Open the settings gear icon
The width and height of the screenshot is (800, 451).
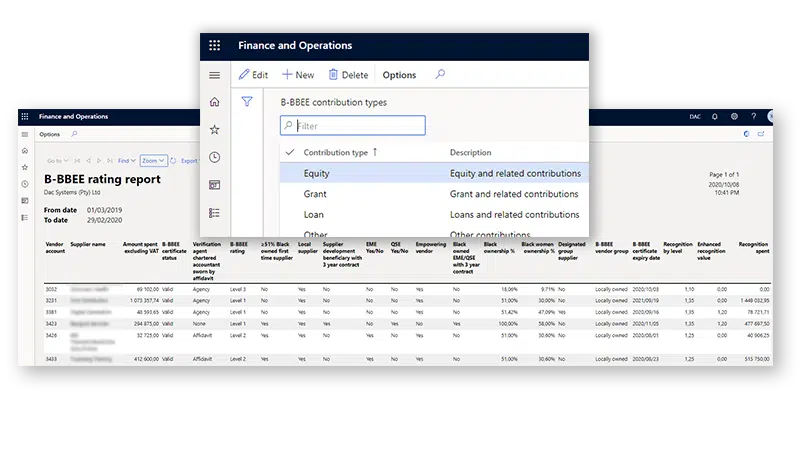tap(734, 117)
